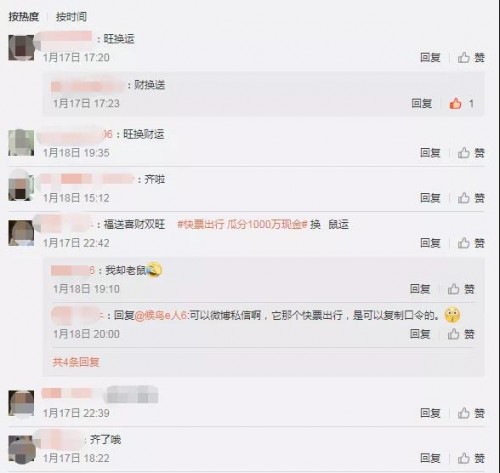Open avatar of the 旺换财运 commenter
Image resolution: width=500 pixels, height=473 pixels.
tap(21, 143)
